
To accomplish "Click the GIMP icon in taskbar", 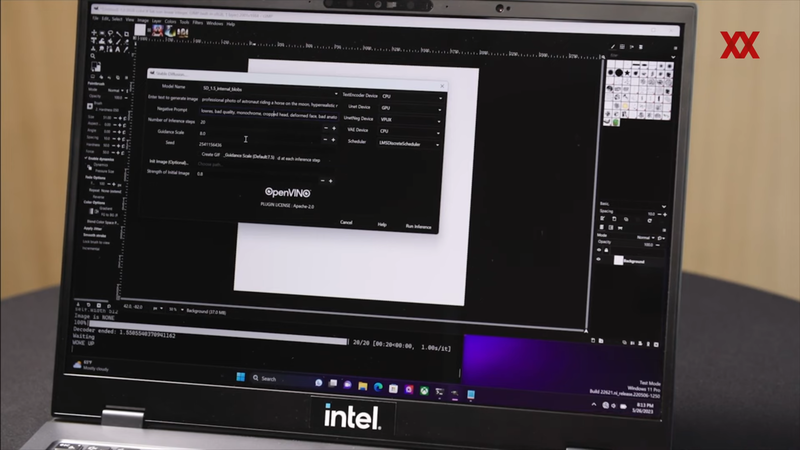I will click(455, 393).
